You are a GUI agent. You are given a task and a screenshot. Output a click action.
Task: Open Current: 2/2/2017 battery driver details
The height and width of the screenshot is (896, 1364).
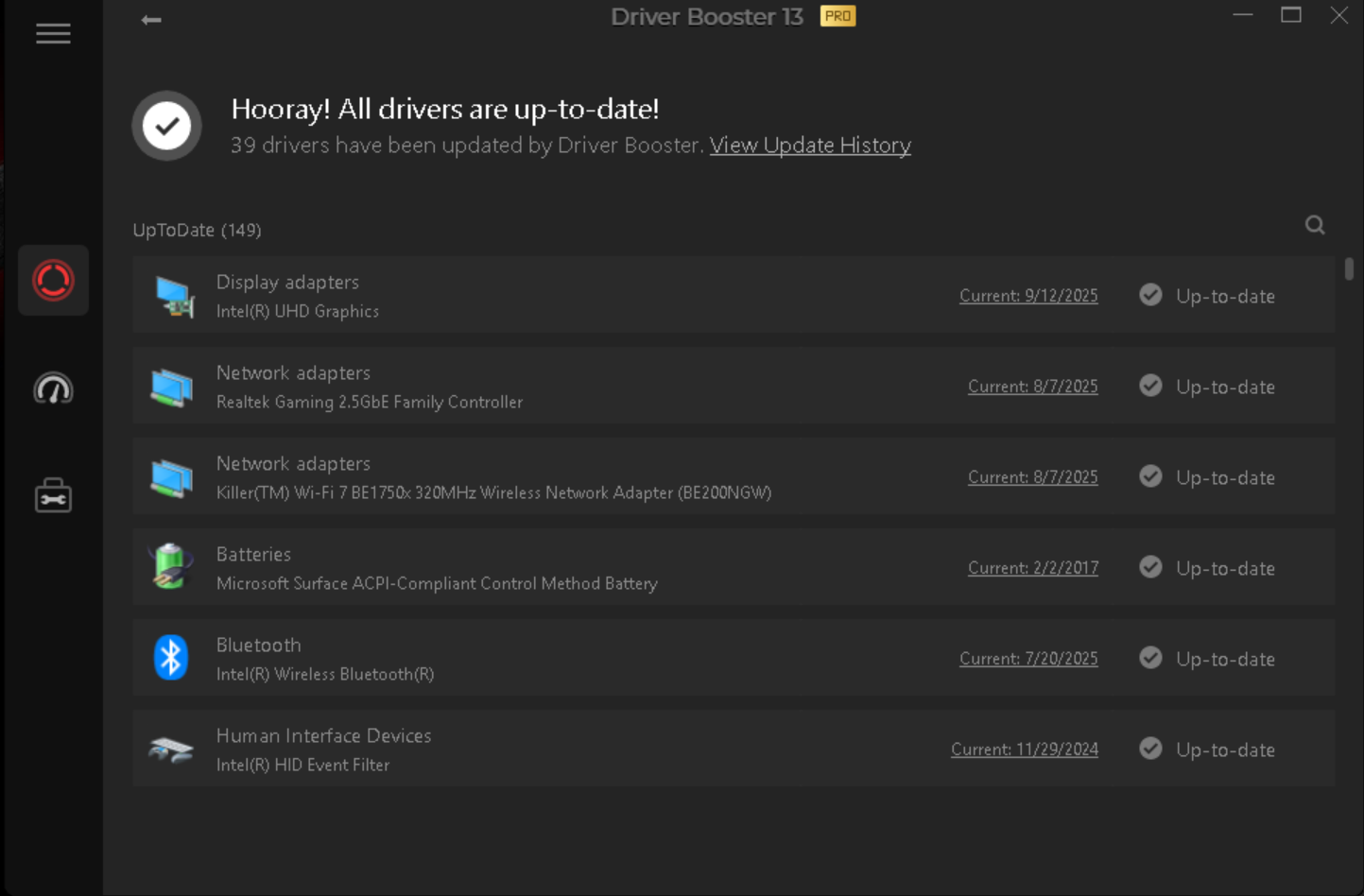click(1033, 568)
